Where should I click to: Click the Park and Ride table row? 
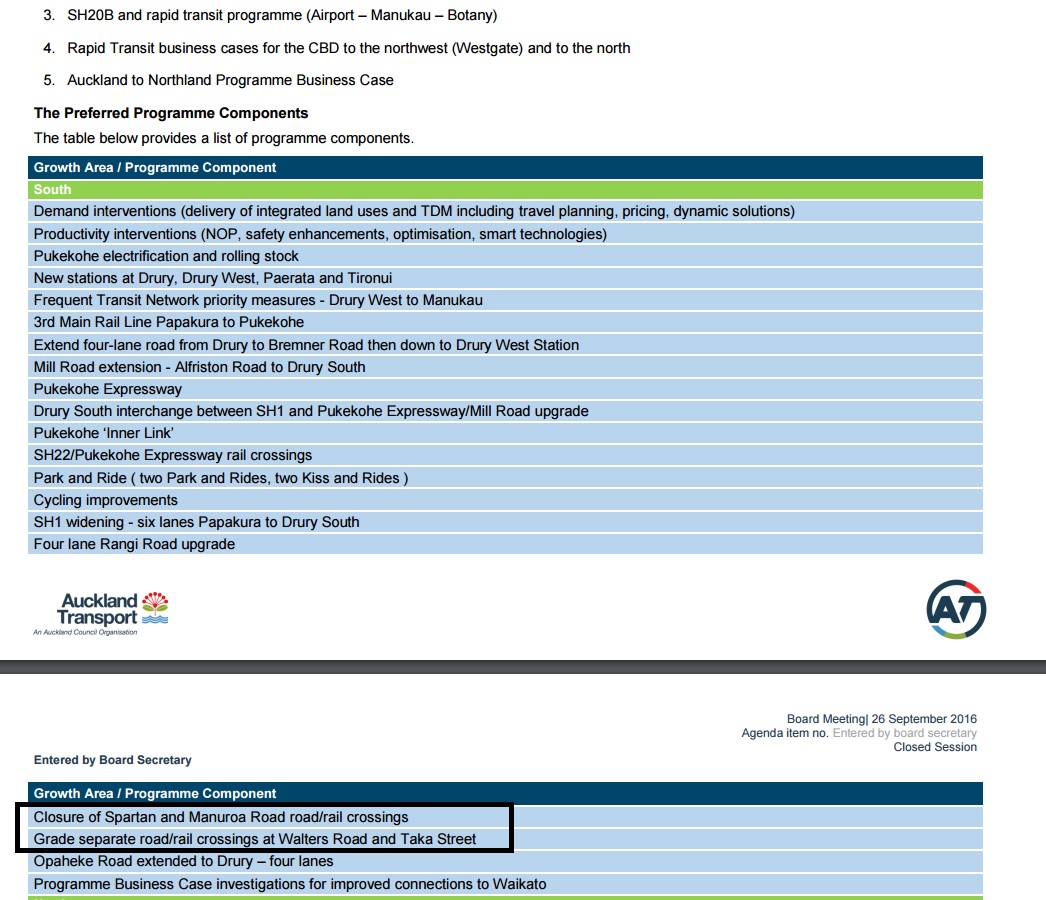pyautogui.click(x=221, y=478)
